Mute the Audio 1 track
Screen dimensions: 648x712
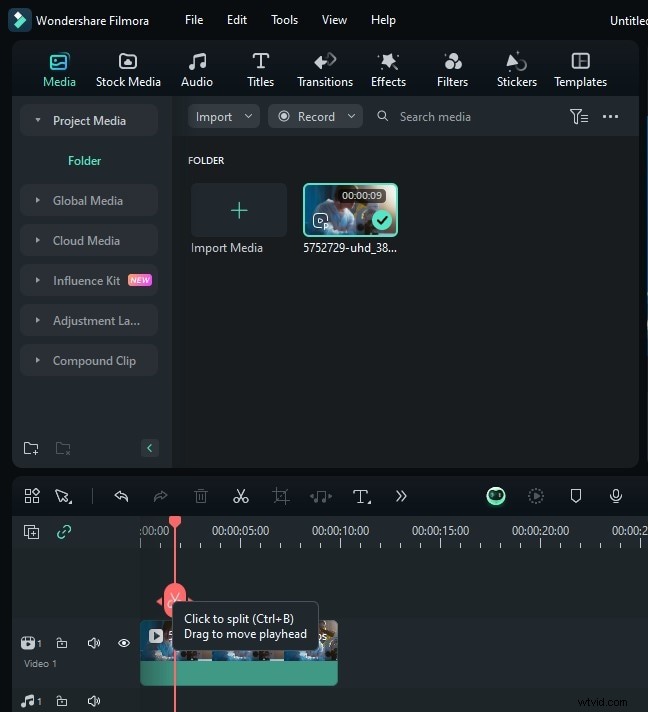pyautogui.click(x=94, y=701)
